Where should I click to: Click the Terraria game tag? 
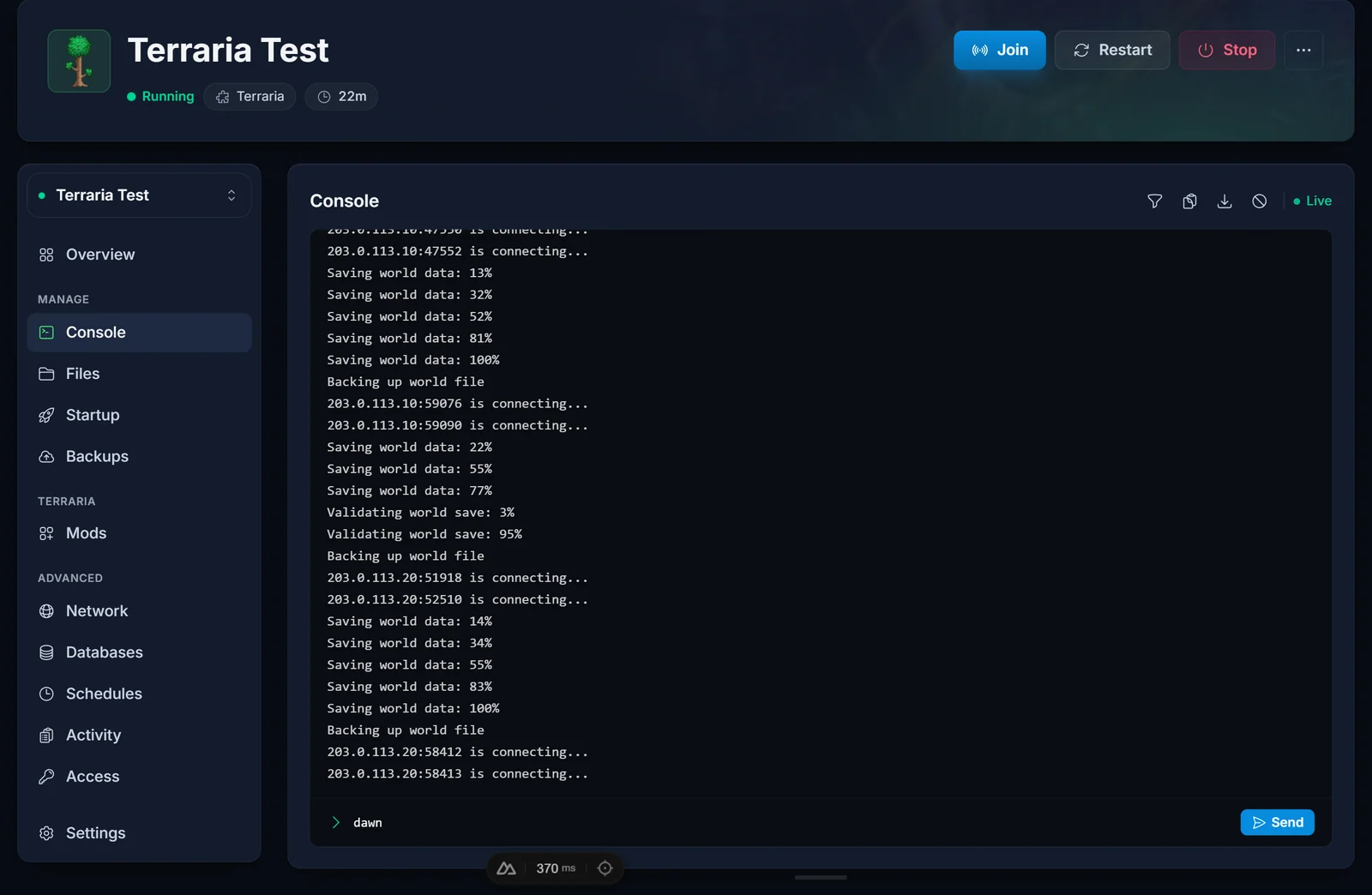click(250, 96)
